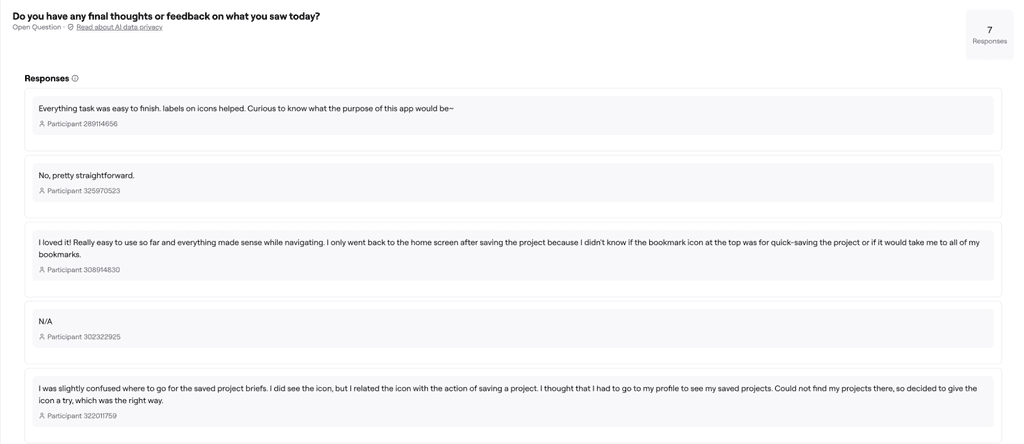Screen dimensions: 1024x444
Task: Click the info icon beside Responses heading
Action: pos(75,78)
